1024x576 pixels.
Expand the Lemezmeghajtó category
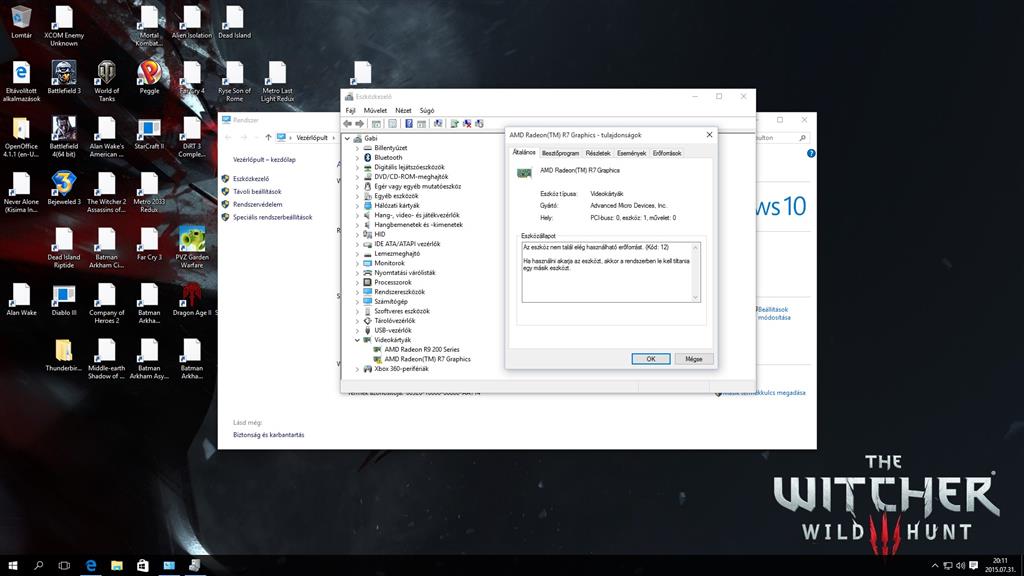click(357, 253)
